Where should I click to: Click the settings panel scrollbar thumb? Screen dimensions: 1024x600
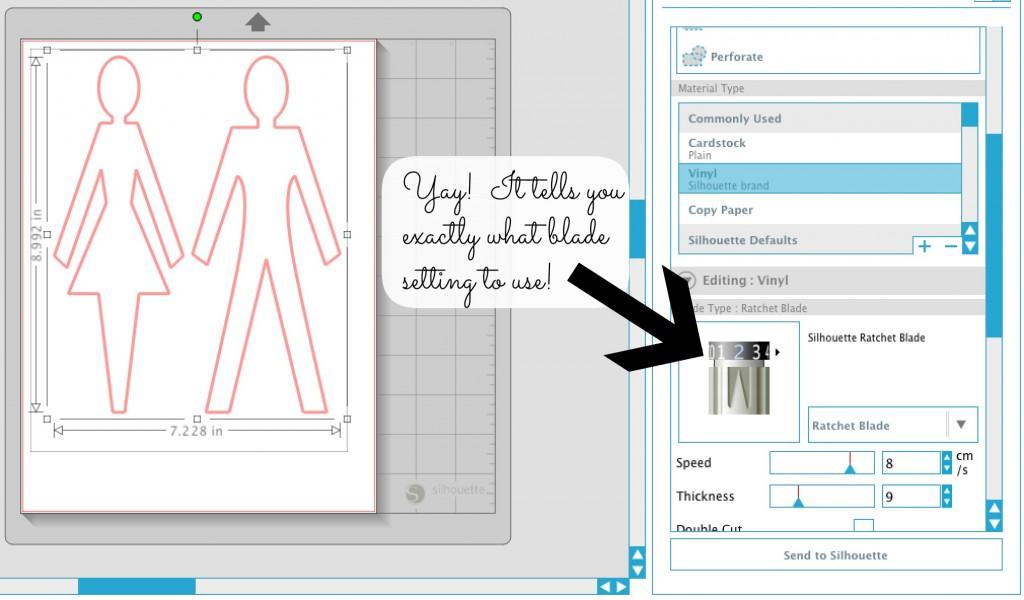pyautogui.click(x=993, y=236)
